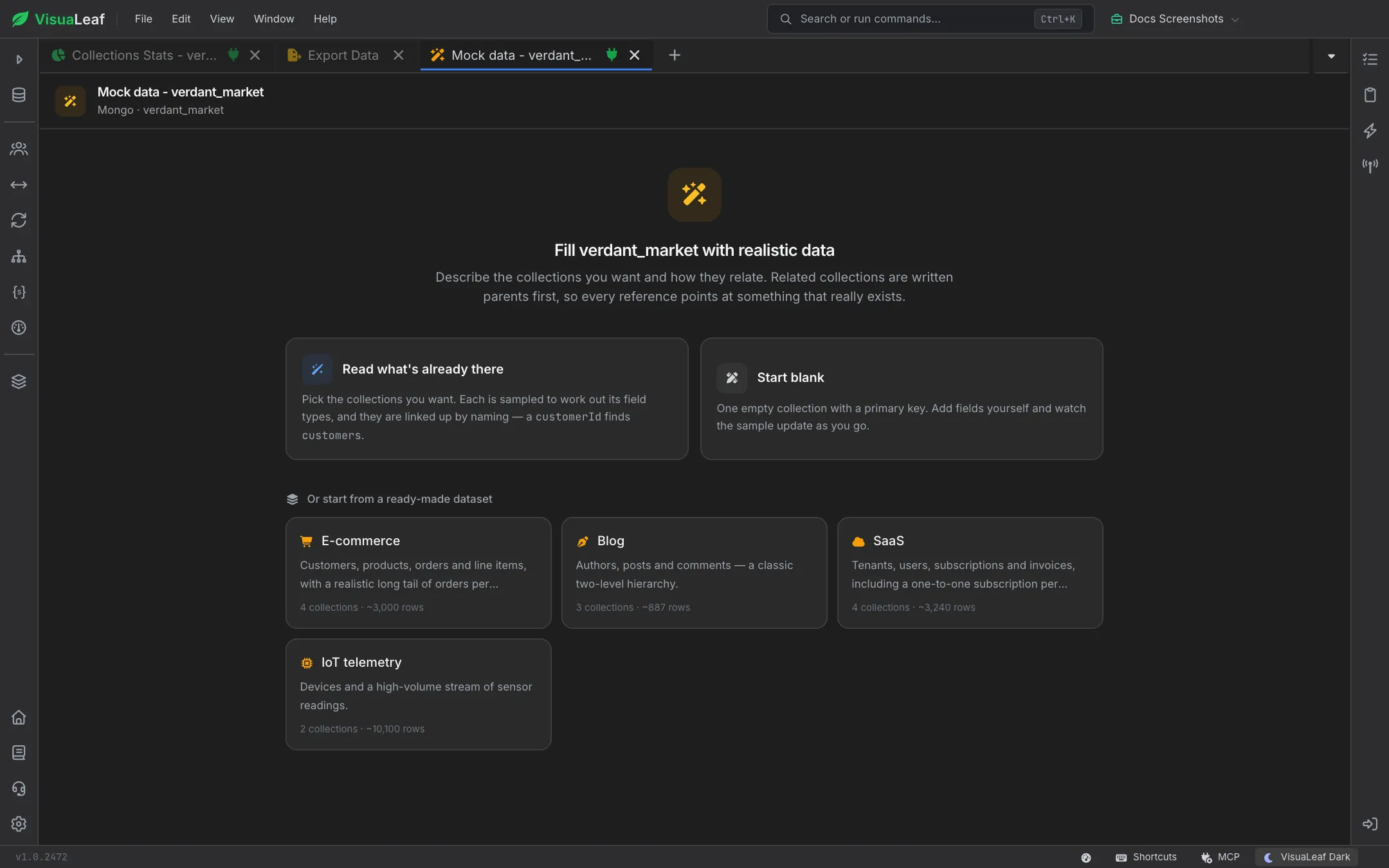Screen dimensions: 1389x868
Task: Click the connection plug icon on Mock data tab
Action: pos(612,55)
